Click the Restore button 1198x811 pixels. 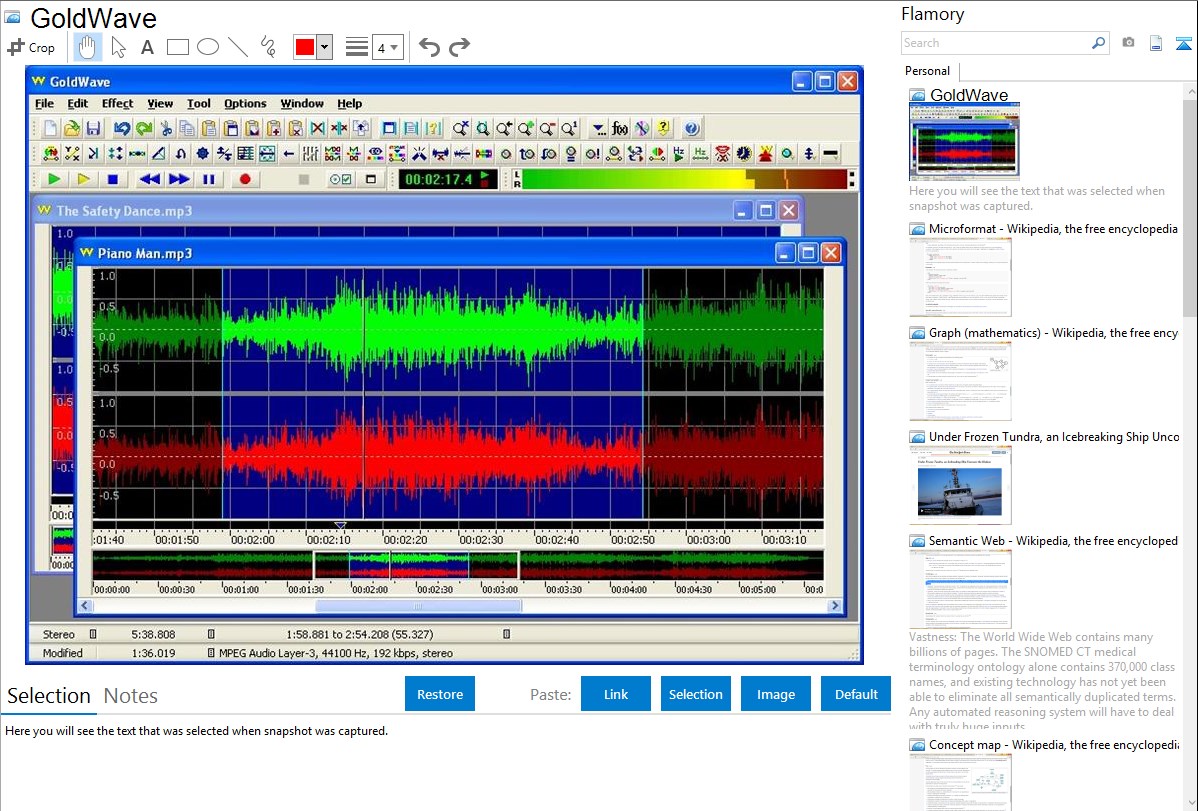tap(440, 694)
